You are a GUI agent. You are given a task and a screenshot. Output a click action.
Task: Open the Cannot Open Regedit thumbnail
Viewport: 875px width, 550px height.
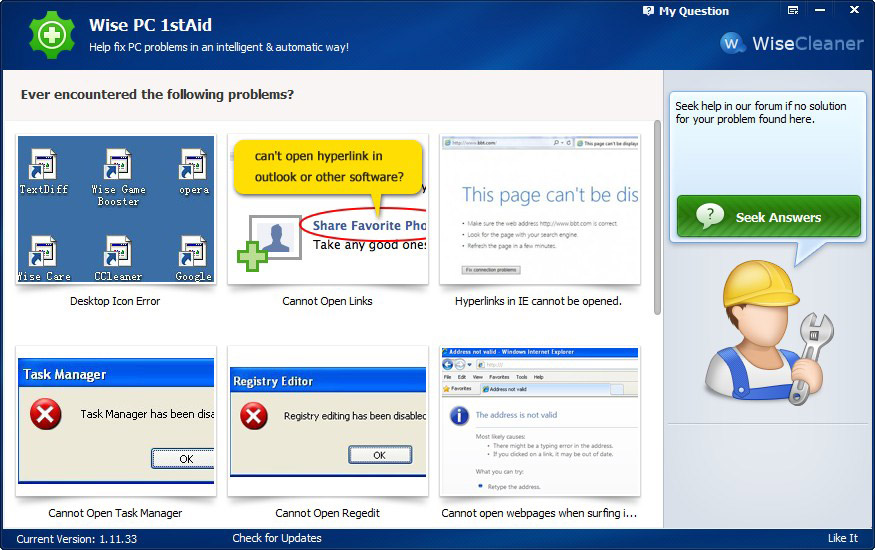pos(328,421)
